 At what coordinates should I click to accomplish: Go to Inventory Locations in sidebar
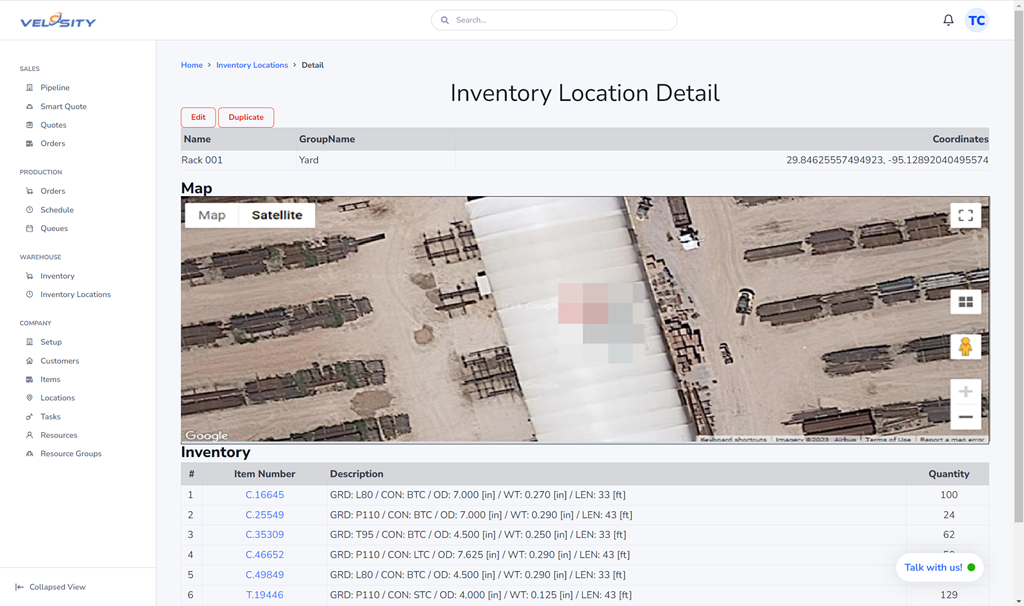[75, 295]
